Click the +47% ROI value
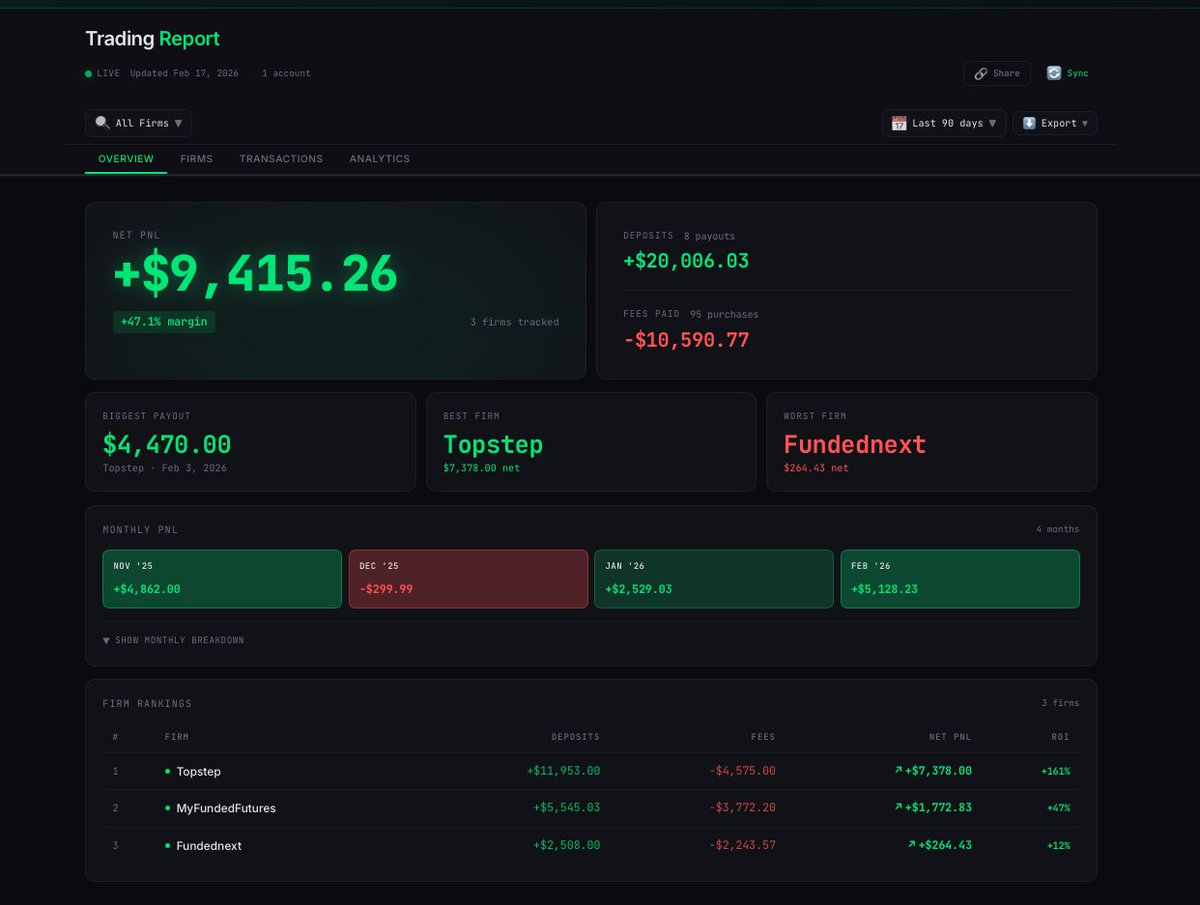 click(1058, 808)
